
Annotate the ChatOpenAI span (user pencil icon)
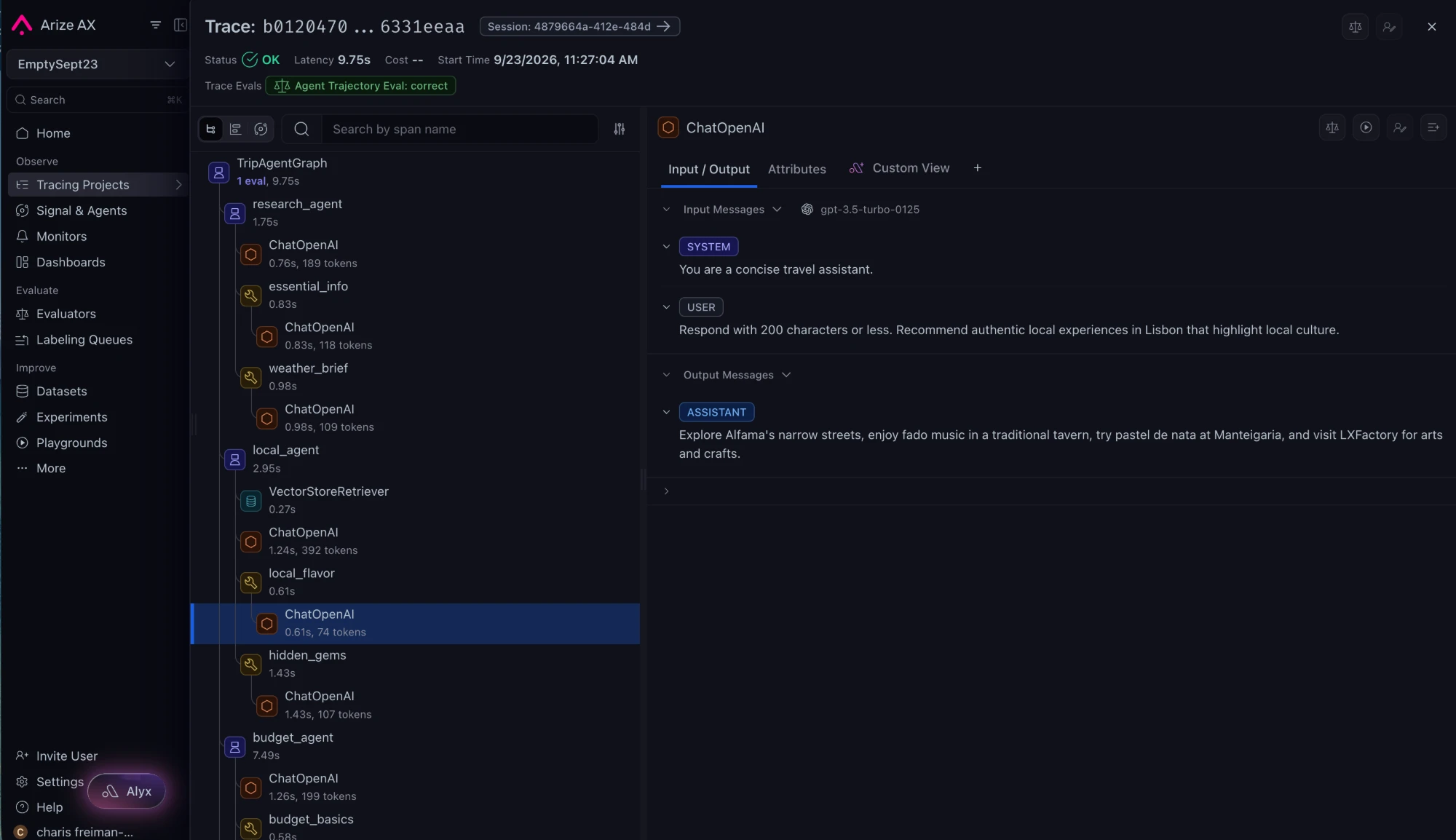pos(1399,127)
